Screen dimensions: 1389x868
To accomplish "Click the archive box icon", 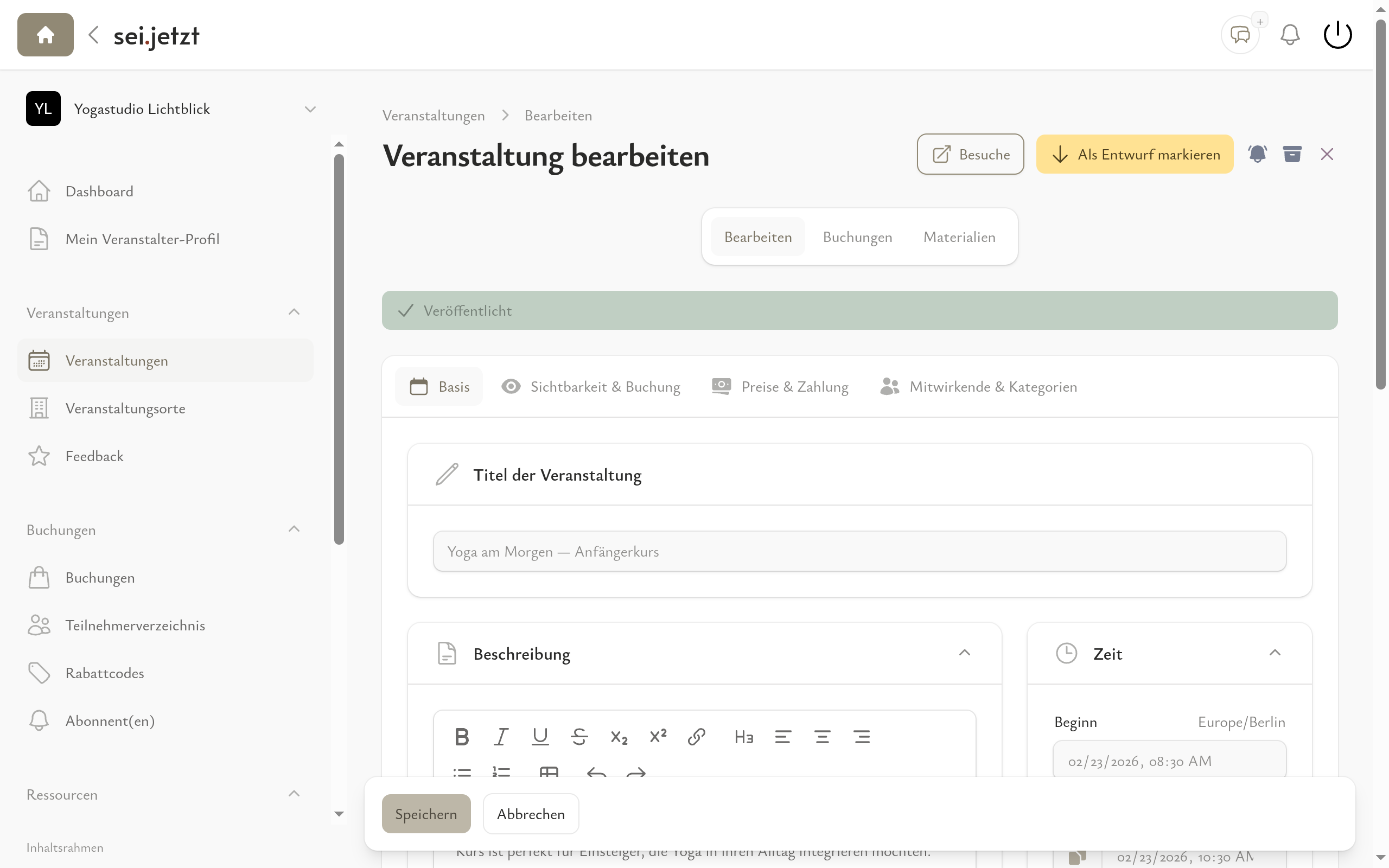I will tap(1292, 154).
